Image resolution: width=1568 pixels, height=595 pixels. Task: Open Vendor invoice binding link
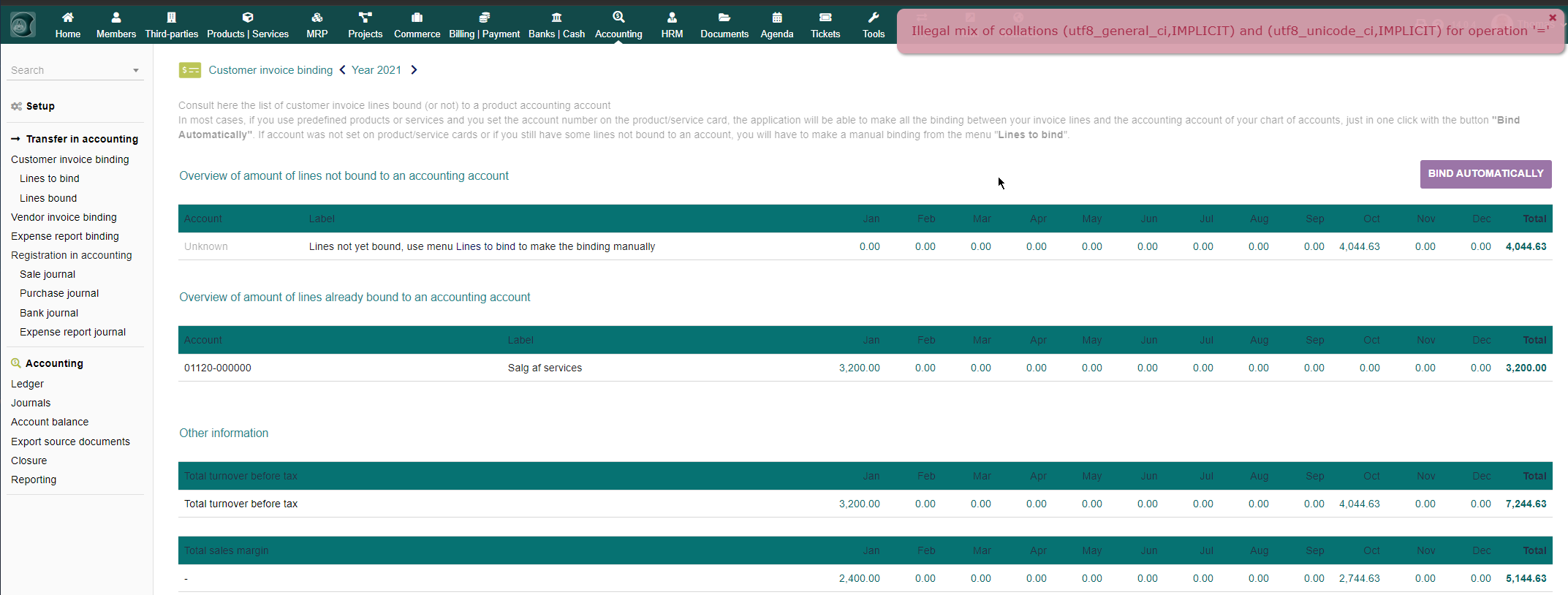pyautogui.click(x=64, y=217)
